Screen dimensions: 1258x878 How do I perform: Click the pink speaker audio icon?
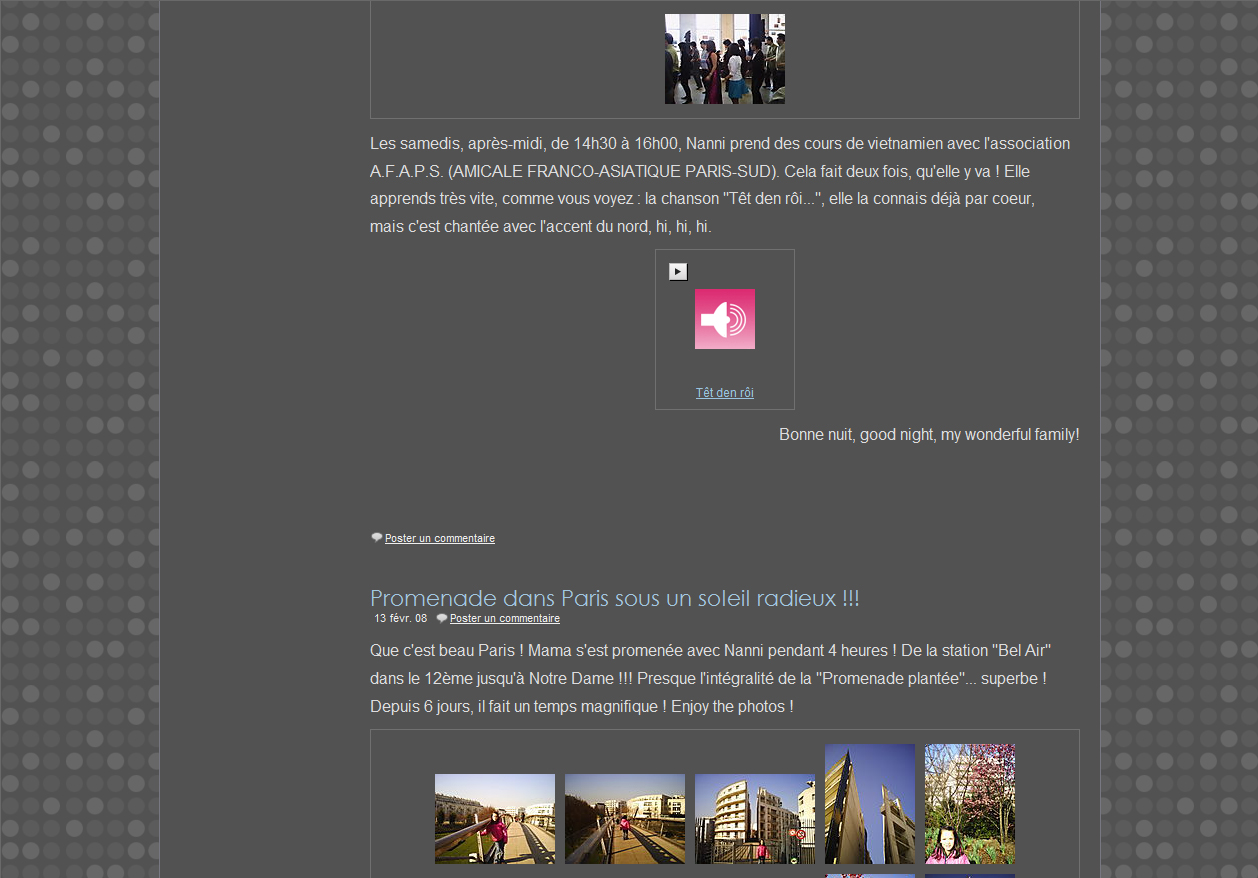pyautogui.click(x=724, y=319)
